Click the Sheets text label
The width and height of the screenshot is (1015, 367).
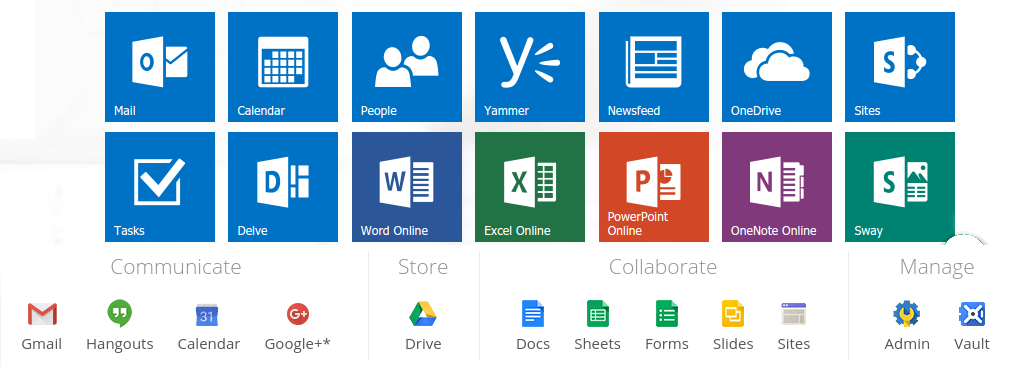pyautogui.click(x=597, y=344)
